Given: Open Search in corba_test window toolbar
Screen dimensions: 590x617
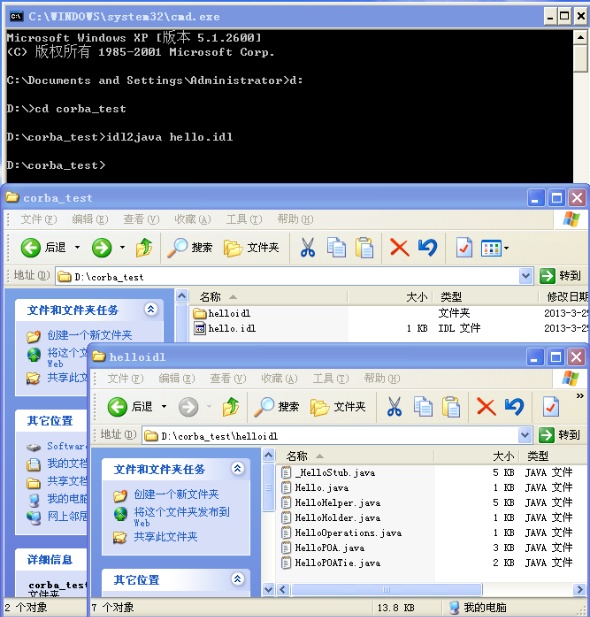Looking at the screenshot, I should (190, 248).
